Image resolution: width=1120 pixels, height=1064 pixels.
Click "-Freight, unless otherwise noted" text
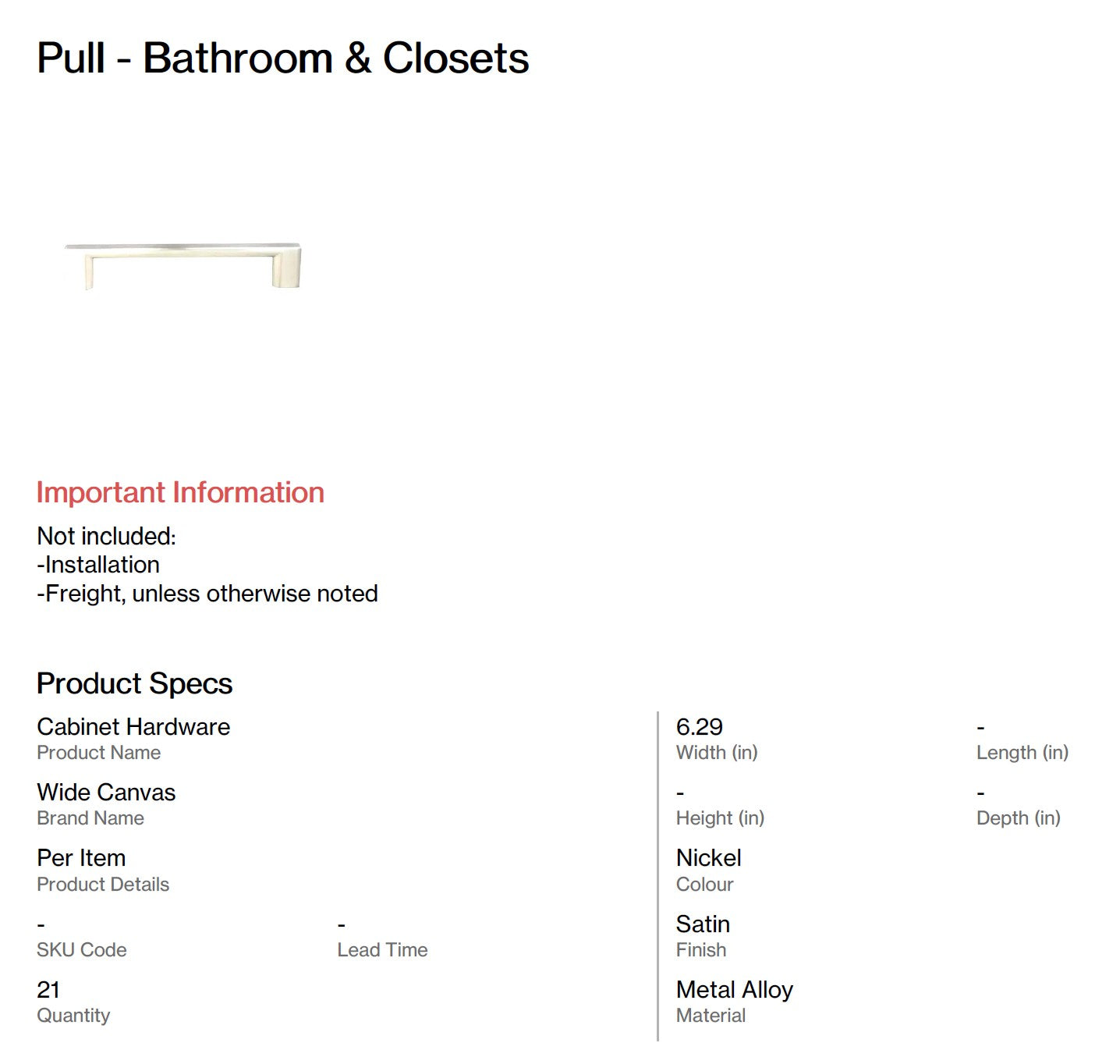click(x=207, y=594)
